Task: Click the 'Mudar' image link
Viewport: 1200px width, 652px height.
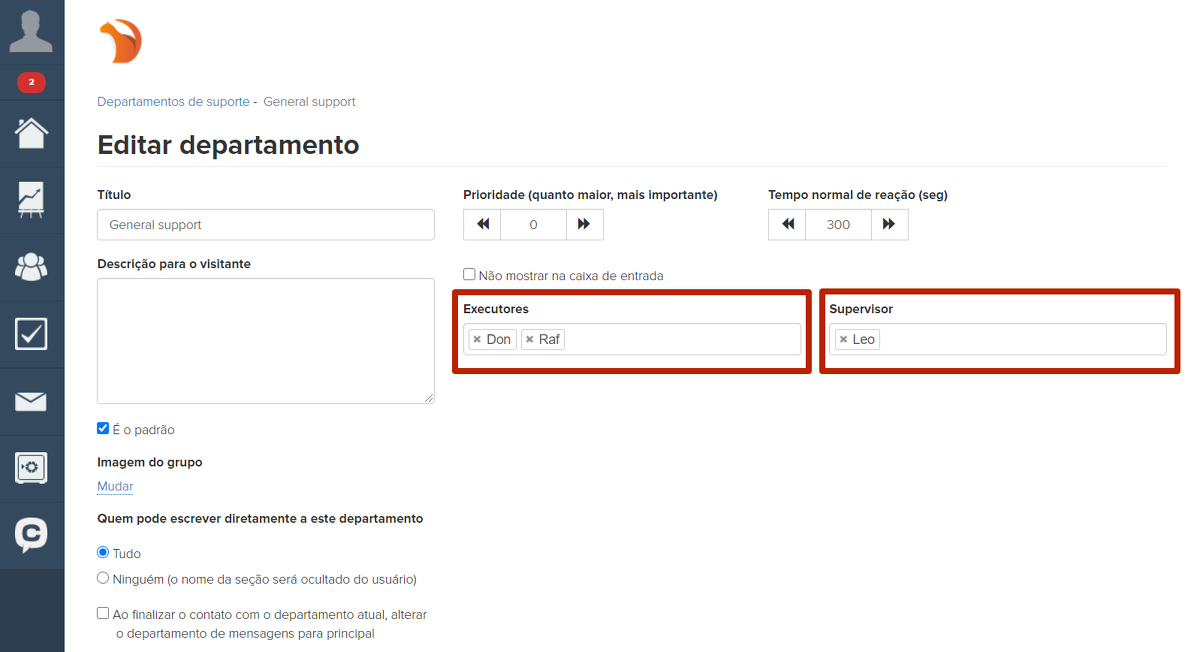Action: 115,486
